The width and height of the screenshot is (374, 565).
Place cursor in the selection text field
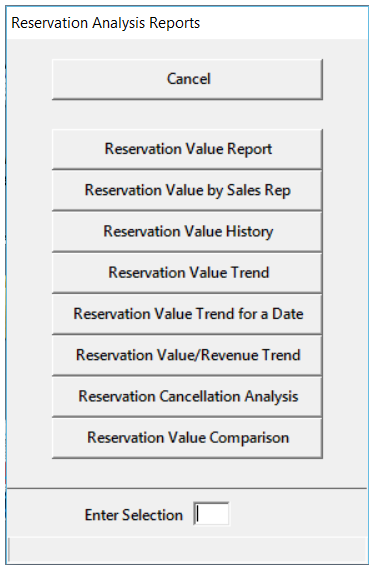tap(211, 513)
